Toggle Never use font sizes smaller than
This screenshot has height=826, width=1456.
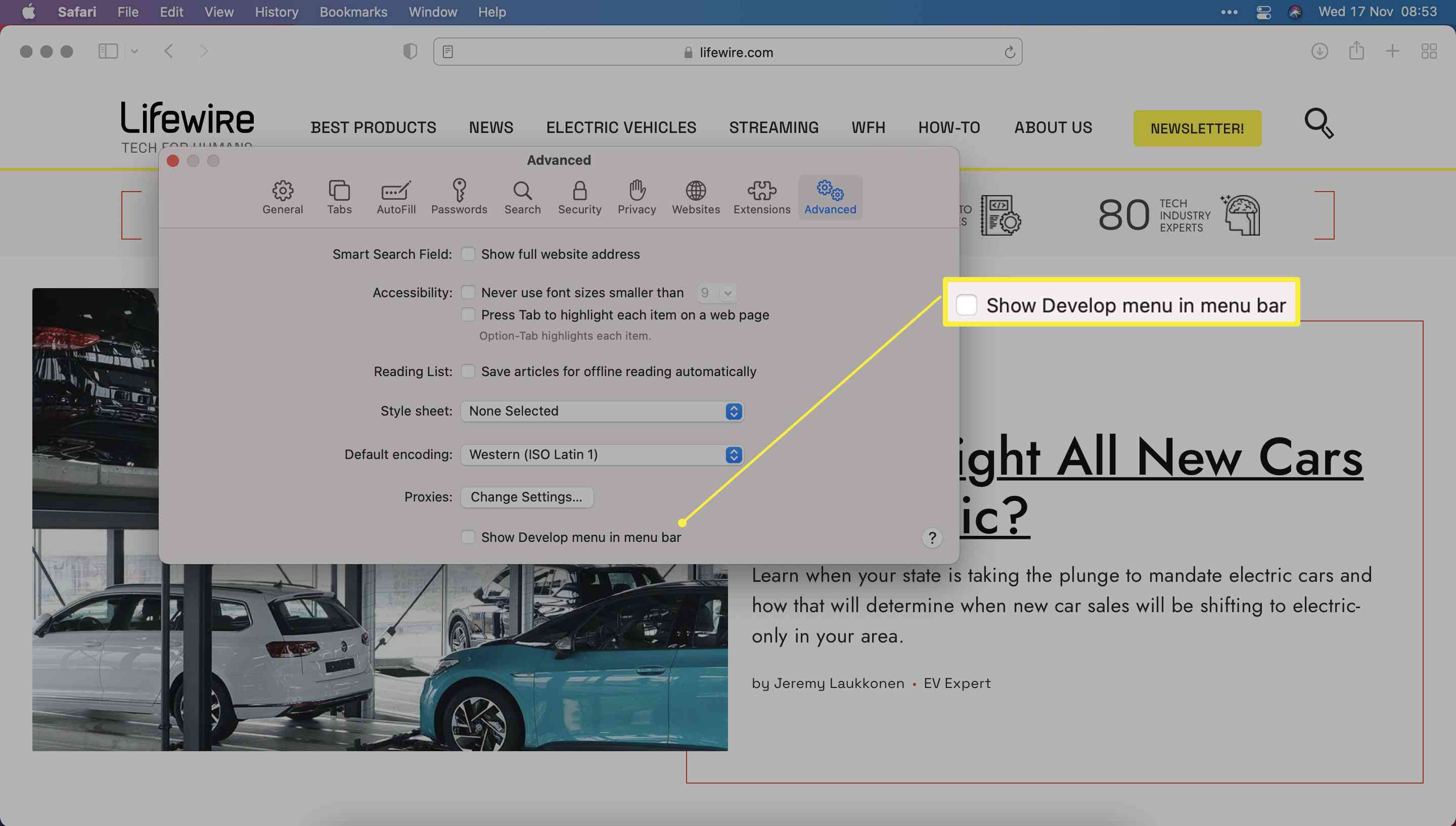(467, 292)
